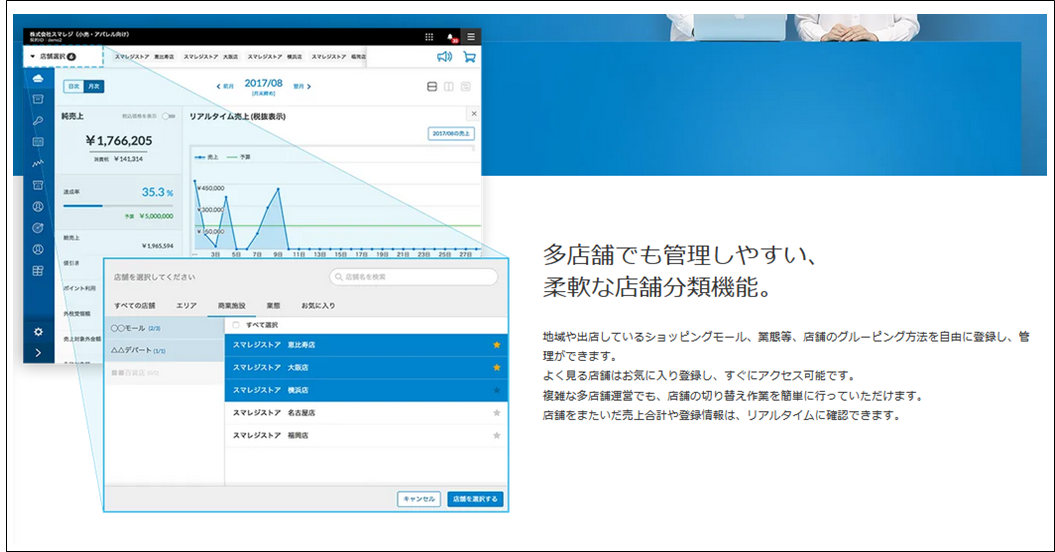Check the すべて選択 checkbox

coord(235,325)
